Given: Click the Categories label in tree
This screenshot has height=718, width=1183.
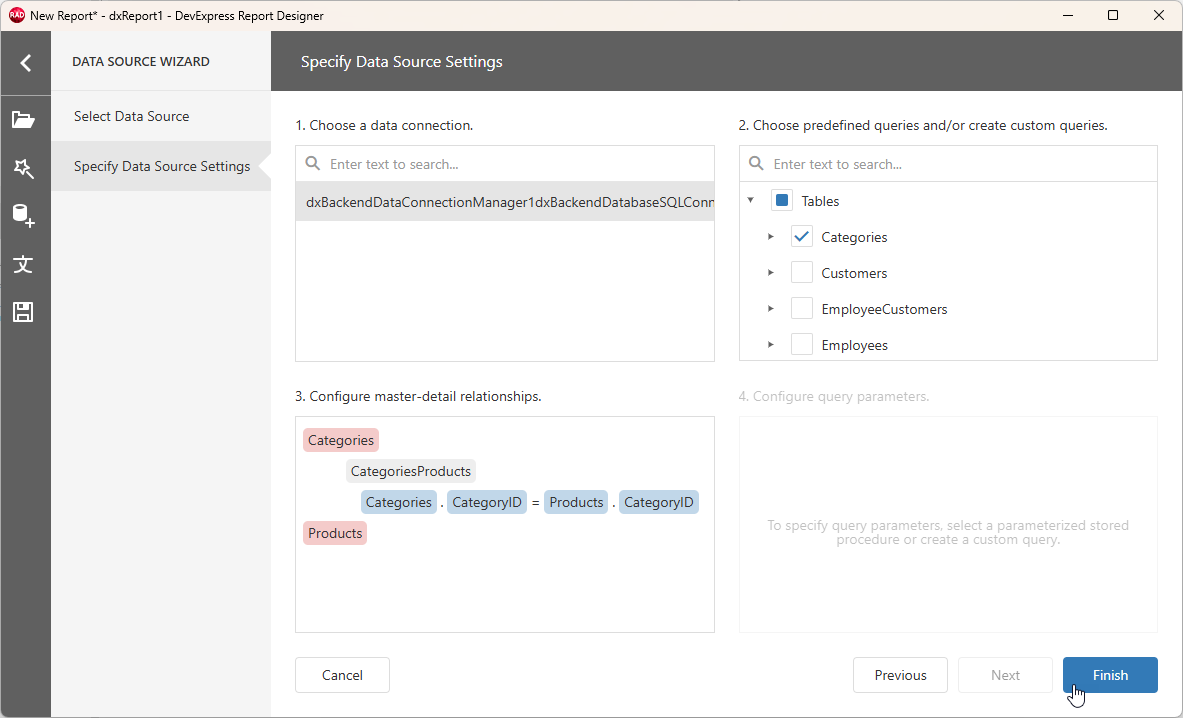Looking at the screenshot, I should coord(854,237).
